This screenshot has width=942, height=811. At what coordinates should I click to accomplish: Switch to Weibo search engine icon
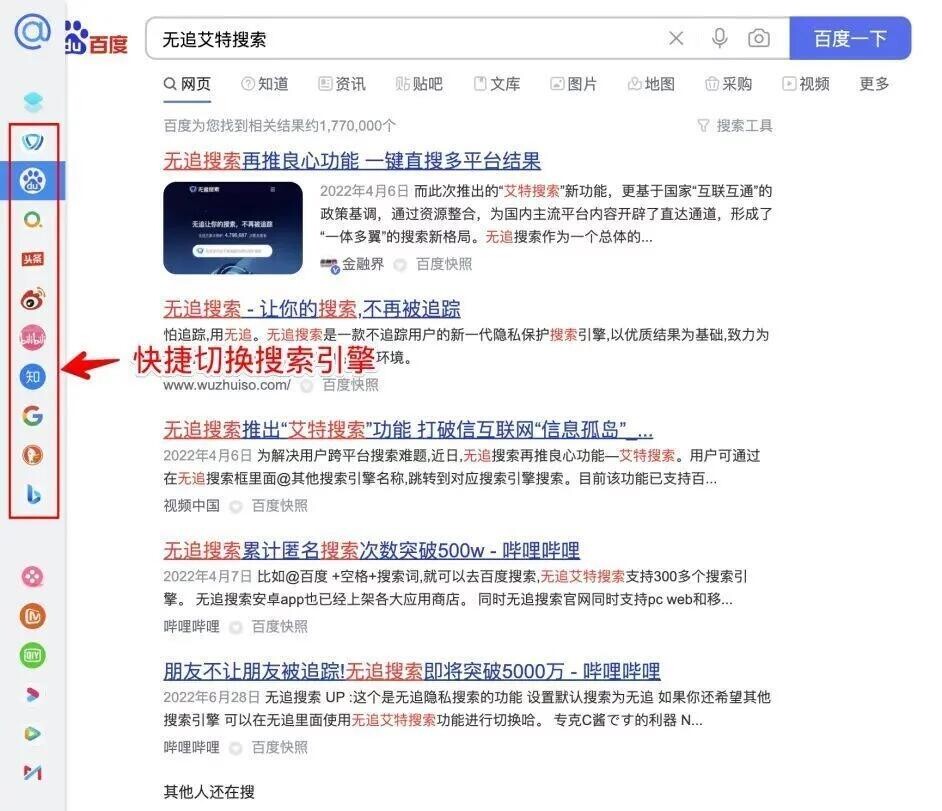pos(32,299)
